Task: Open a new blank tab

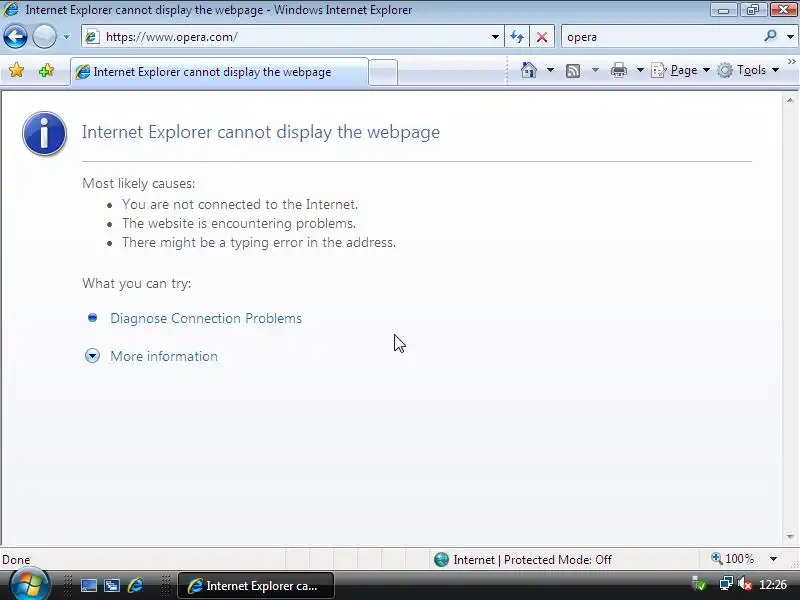Action: coord(383,72)
